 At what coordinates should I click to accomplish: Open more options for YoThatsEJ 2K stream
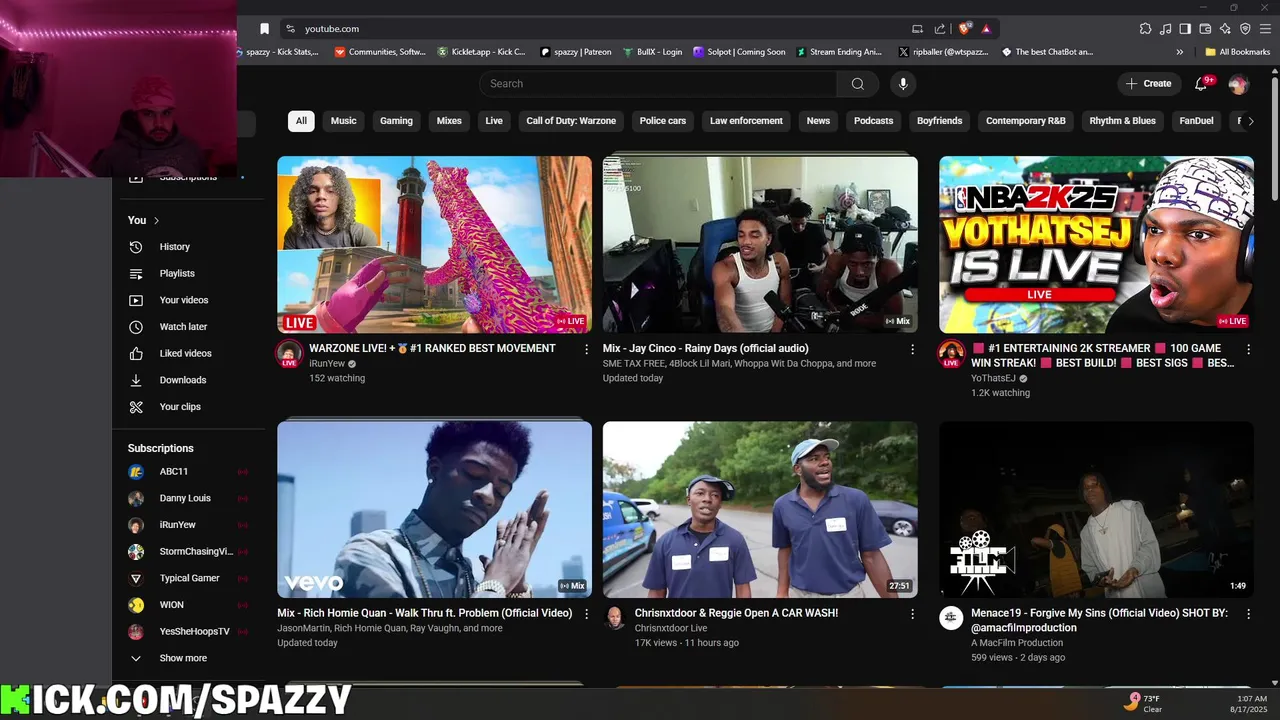pos(1248,349)
